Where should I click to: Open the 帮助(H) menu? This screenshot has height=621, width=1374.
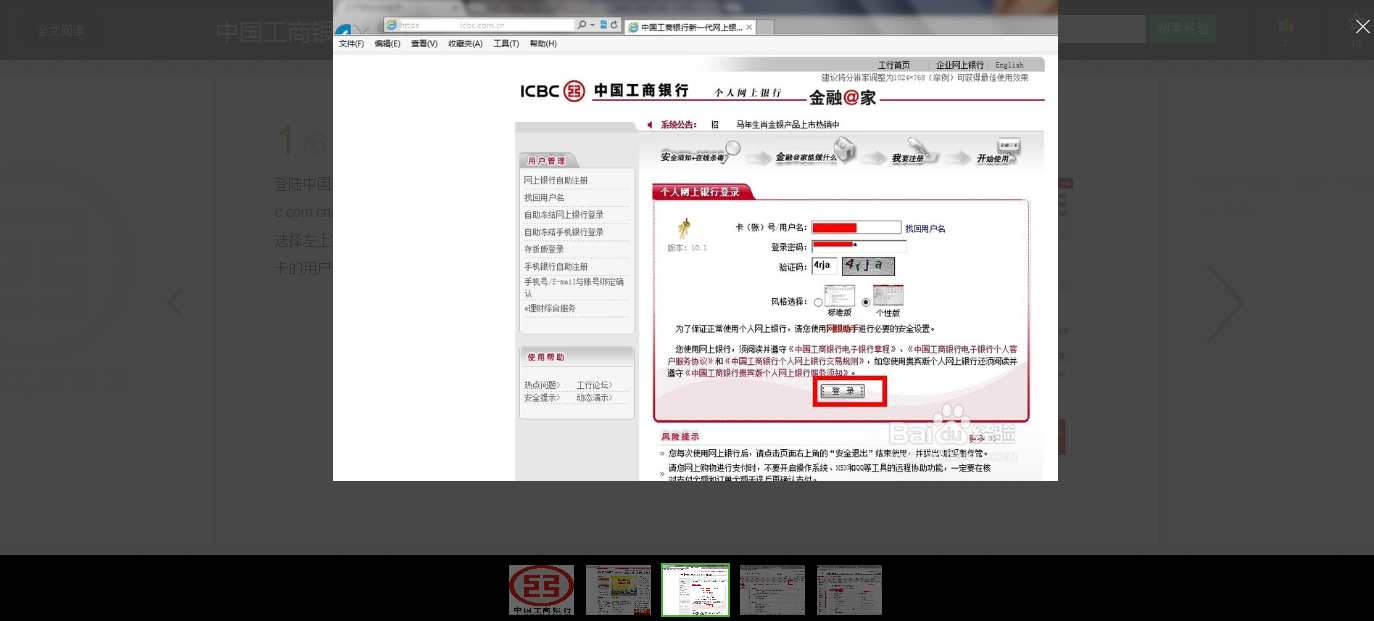point(543,44)
